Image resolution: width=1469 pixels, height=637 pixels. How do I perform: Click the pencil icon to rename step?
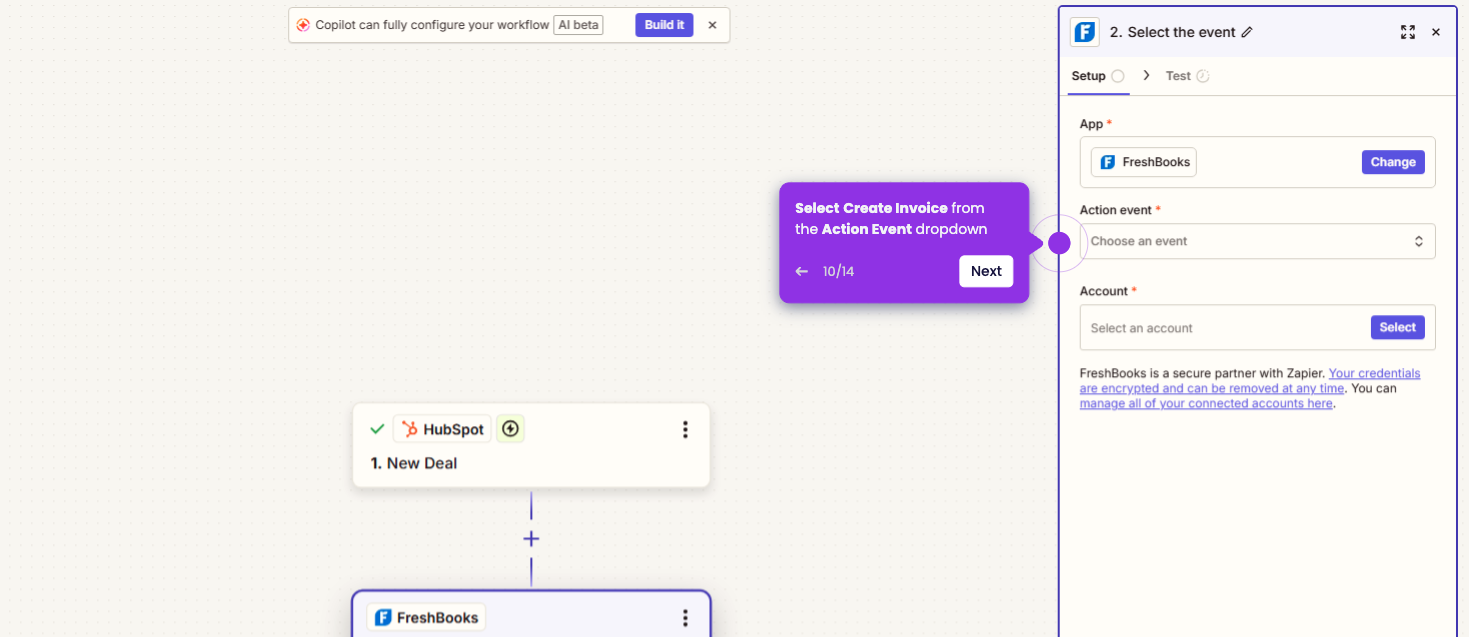click(1247, 32)
